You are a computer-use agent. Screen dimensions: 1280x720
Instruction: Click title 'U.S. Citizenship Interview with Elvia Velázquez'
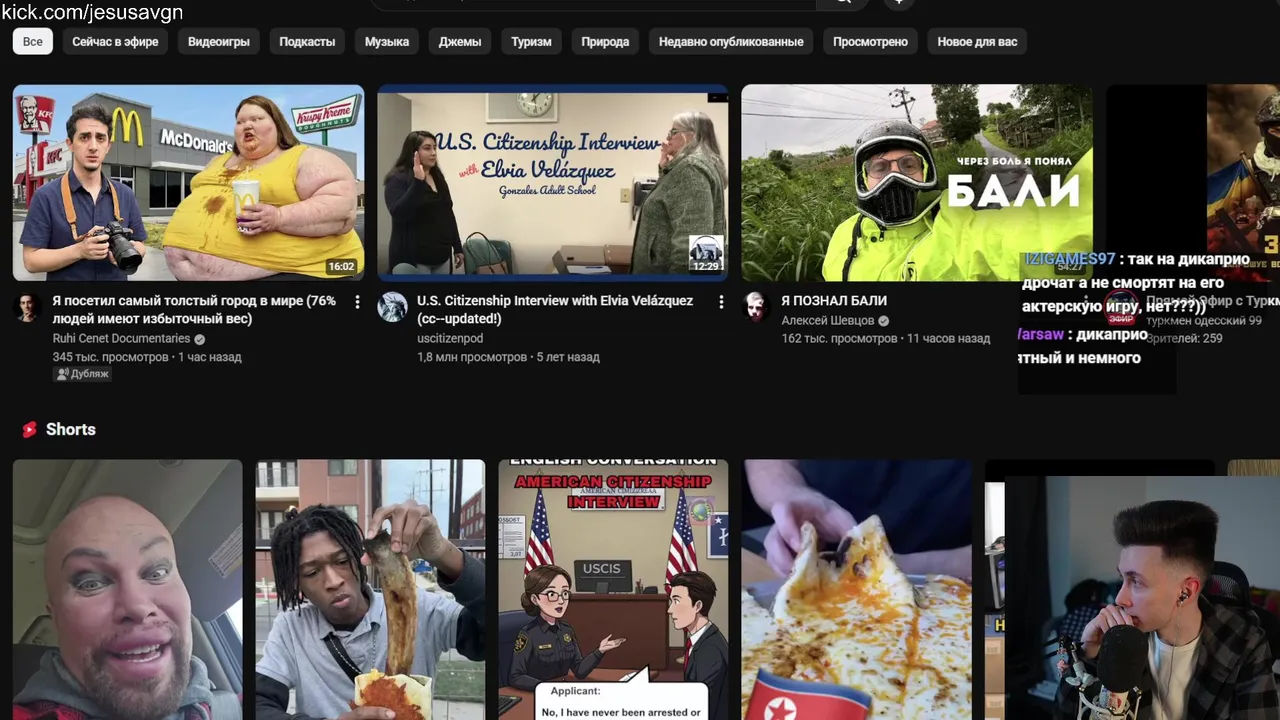[x=555, y=309]
